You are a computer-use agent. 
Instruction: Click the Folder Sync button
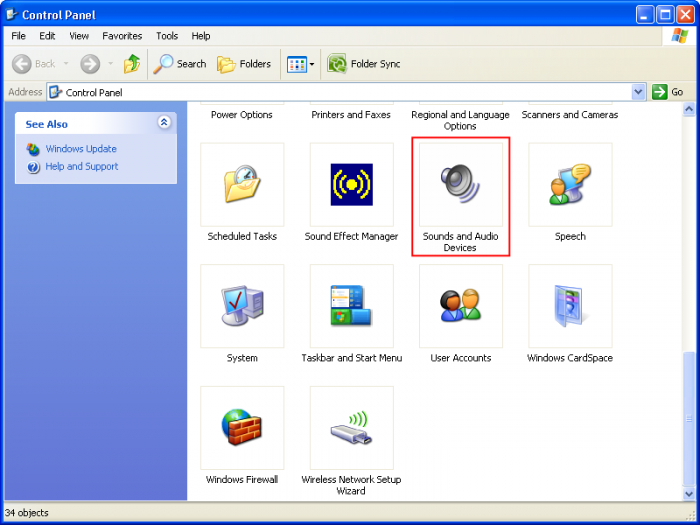363,64
